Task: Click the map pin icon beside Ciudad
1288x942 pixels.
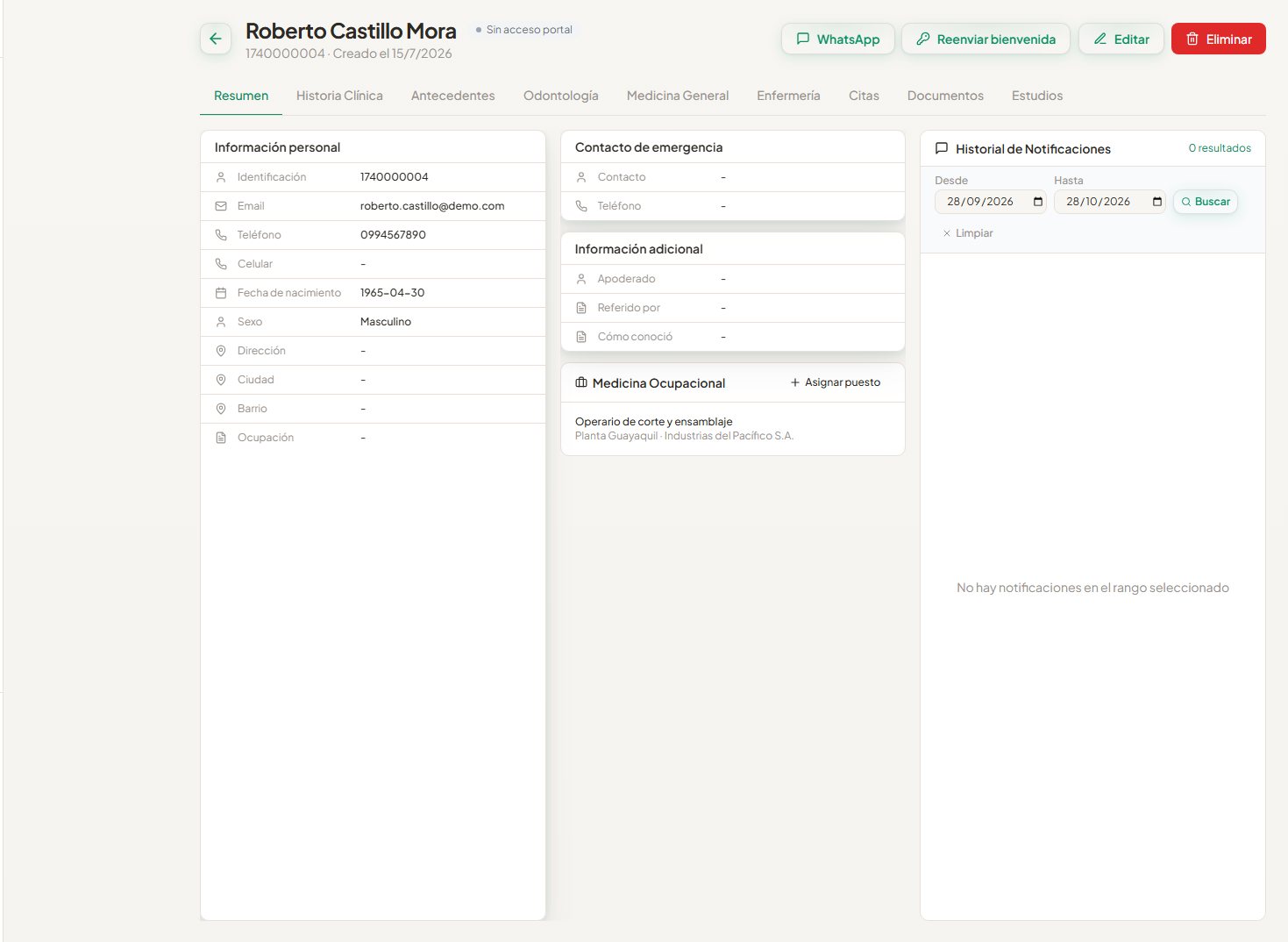Action: pyautogui.click(x=221, y=380)
